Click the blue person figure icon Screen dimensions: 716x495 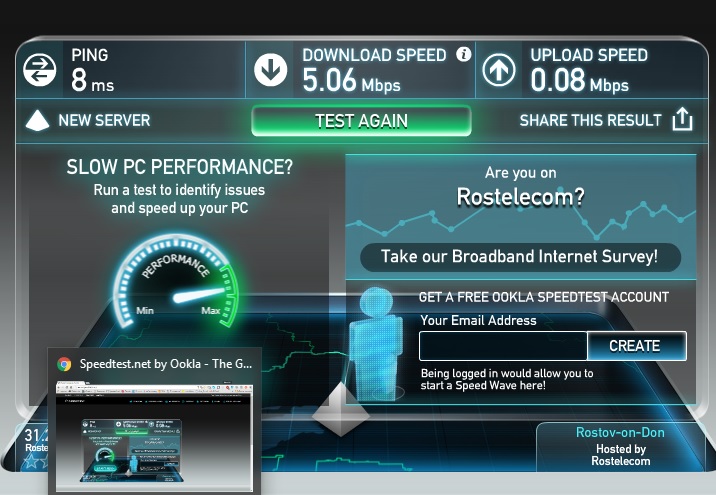pyautogui.click(x=375, y=342)
